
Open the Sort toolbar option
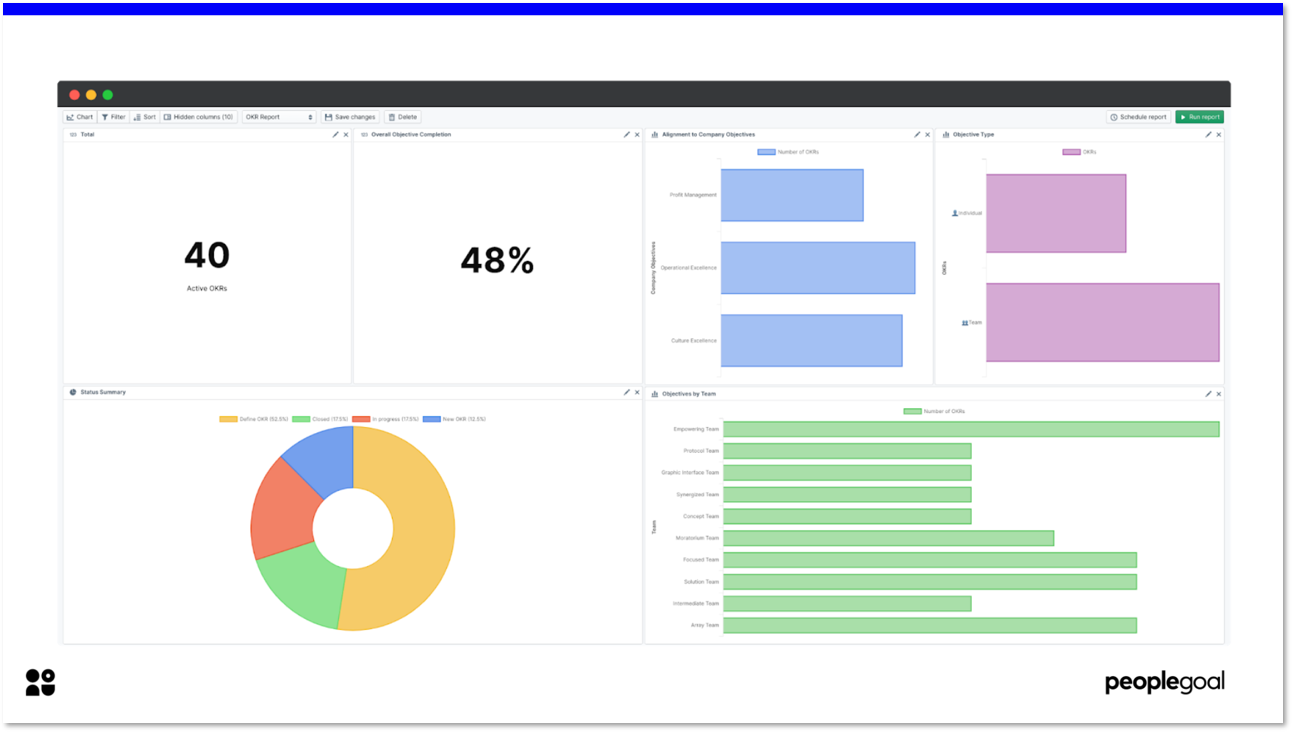(144, 117)
